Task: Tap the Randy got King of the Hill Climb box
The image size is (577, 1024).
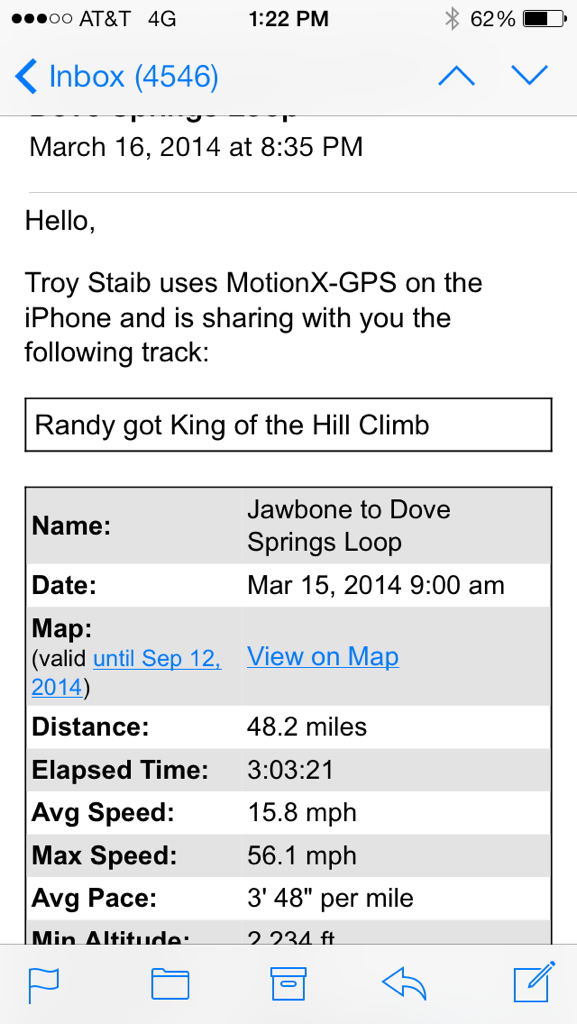Action: pos(288,425)
